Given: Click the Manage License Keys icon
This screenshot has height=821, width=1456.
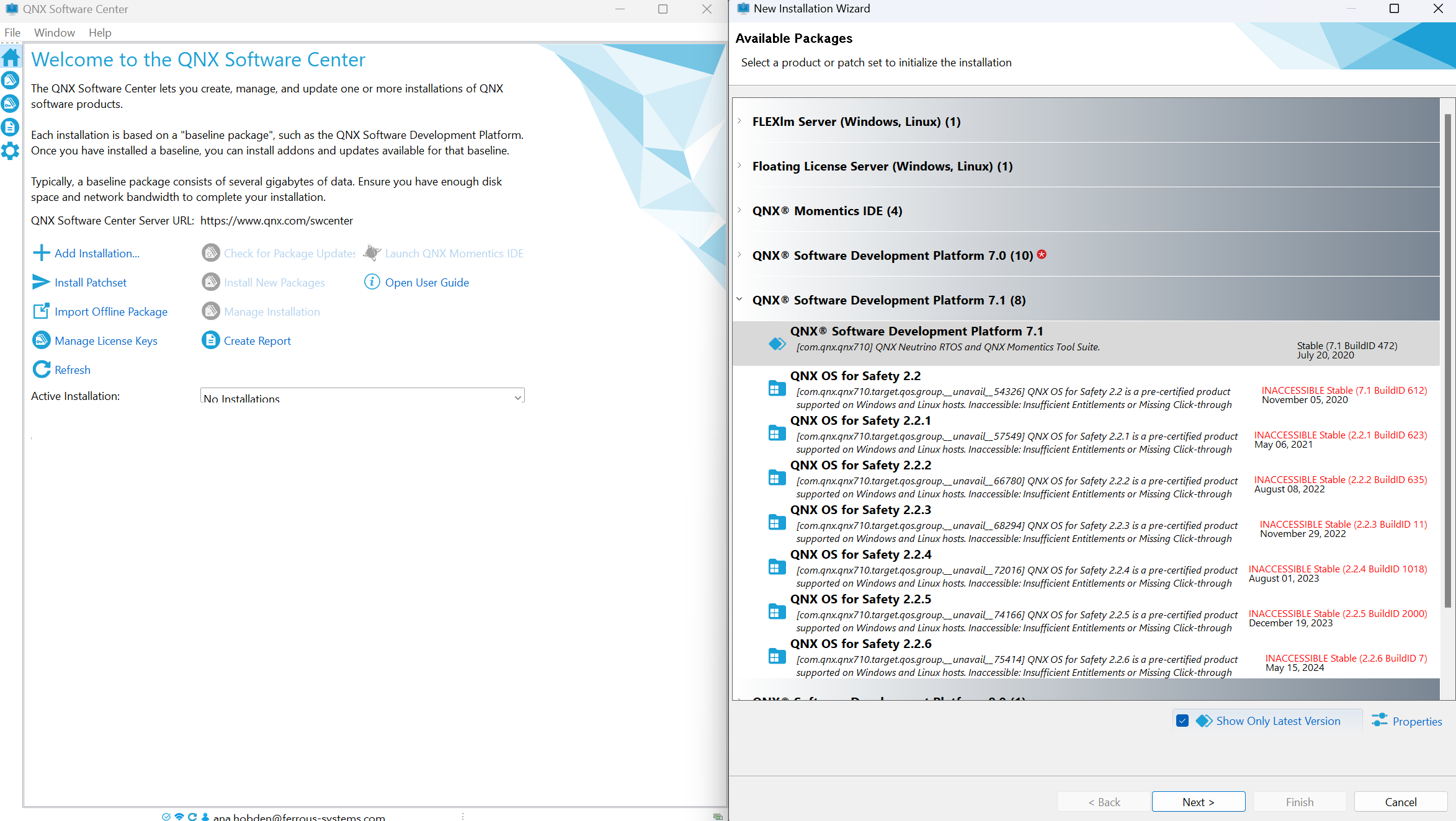Looking at the screenshot, I should [x=41, y=340].
